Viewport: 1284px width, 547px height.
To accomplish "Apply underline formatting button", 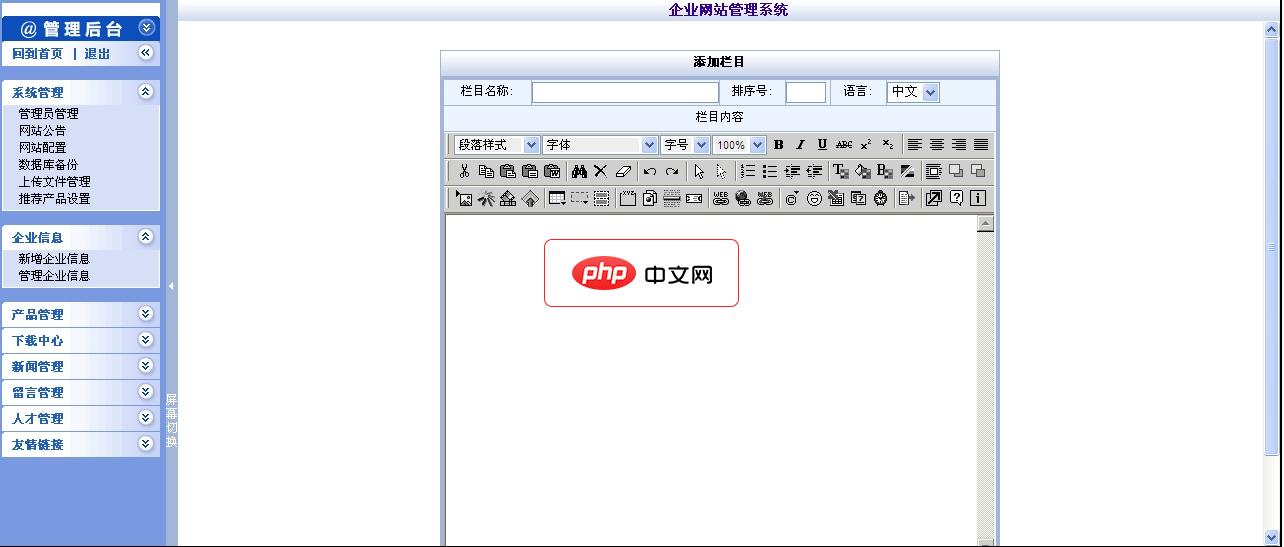I will tap(822, 145).
